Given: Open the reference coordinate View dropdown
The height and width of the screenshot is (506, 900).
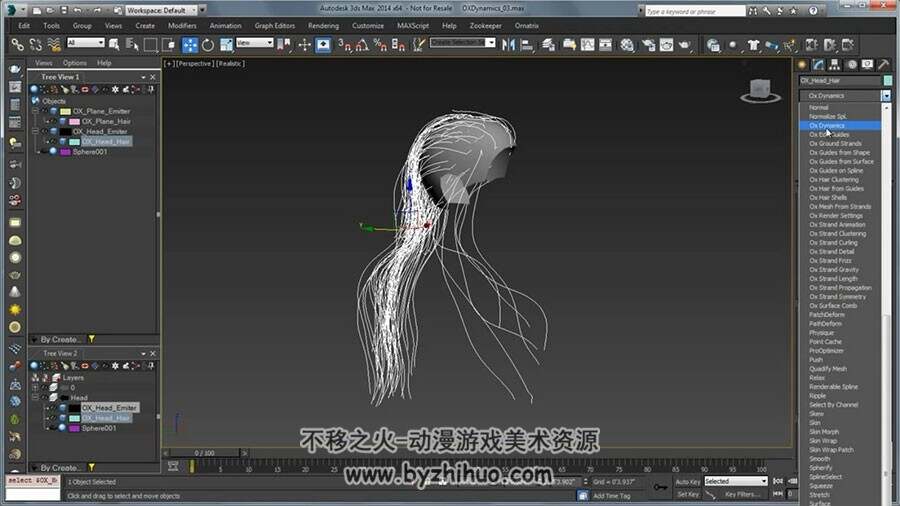Looking at the screenshot, I should (254, 43).
